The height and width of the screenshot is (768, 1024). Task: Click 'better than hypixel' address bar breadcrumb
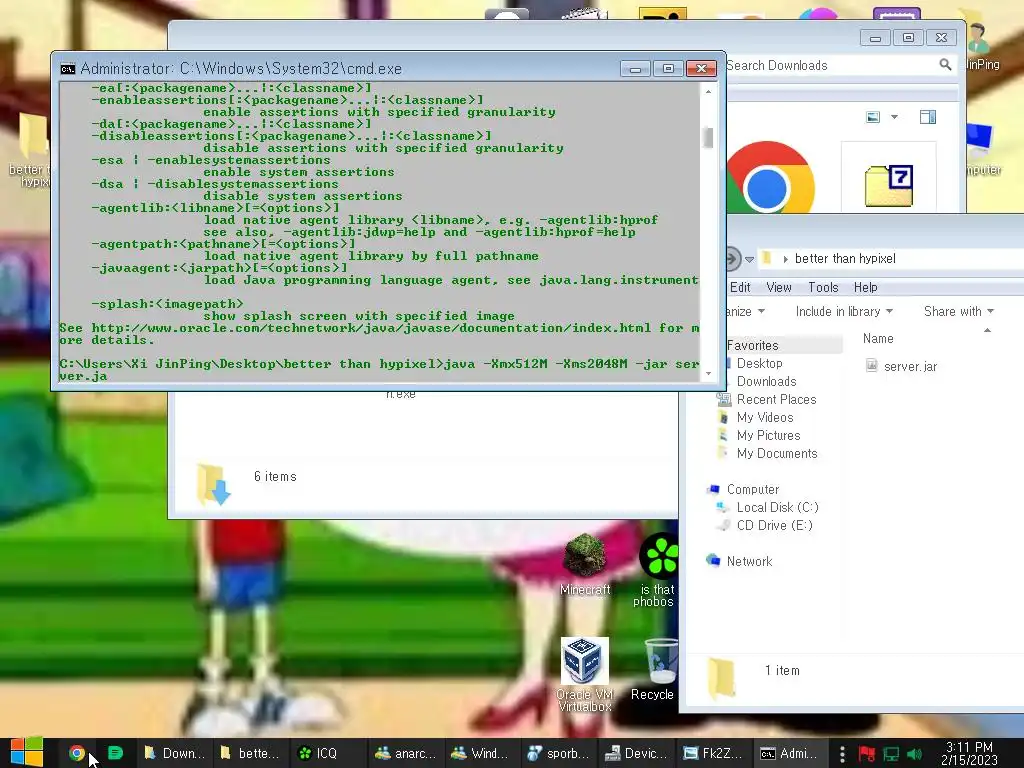click(845, 259)
